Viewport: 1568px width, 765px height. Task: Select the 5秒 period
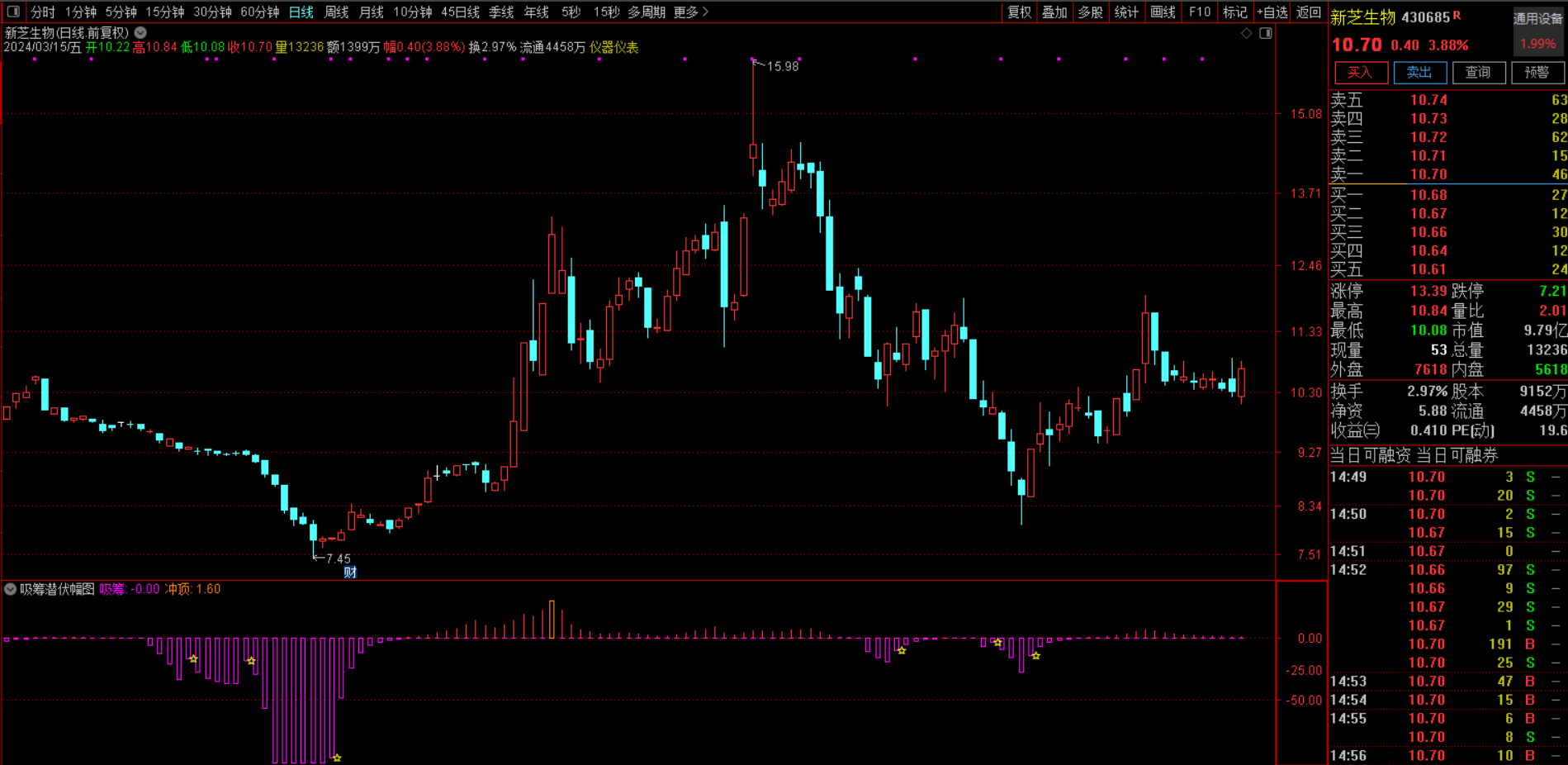pos(571,12)
